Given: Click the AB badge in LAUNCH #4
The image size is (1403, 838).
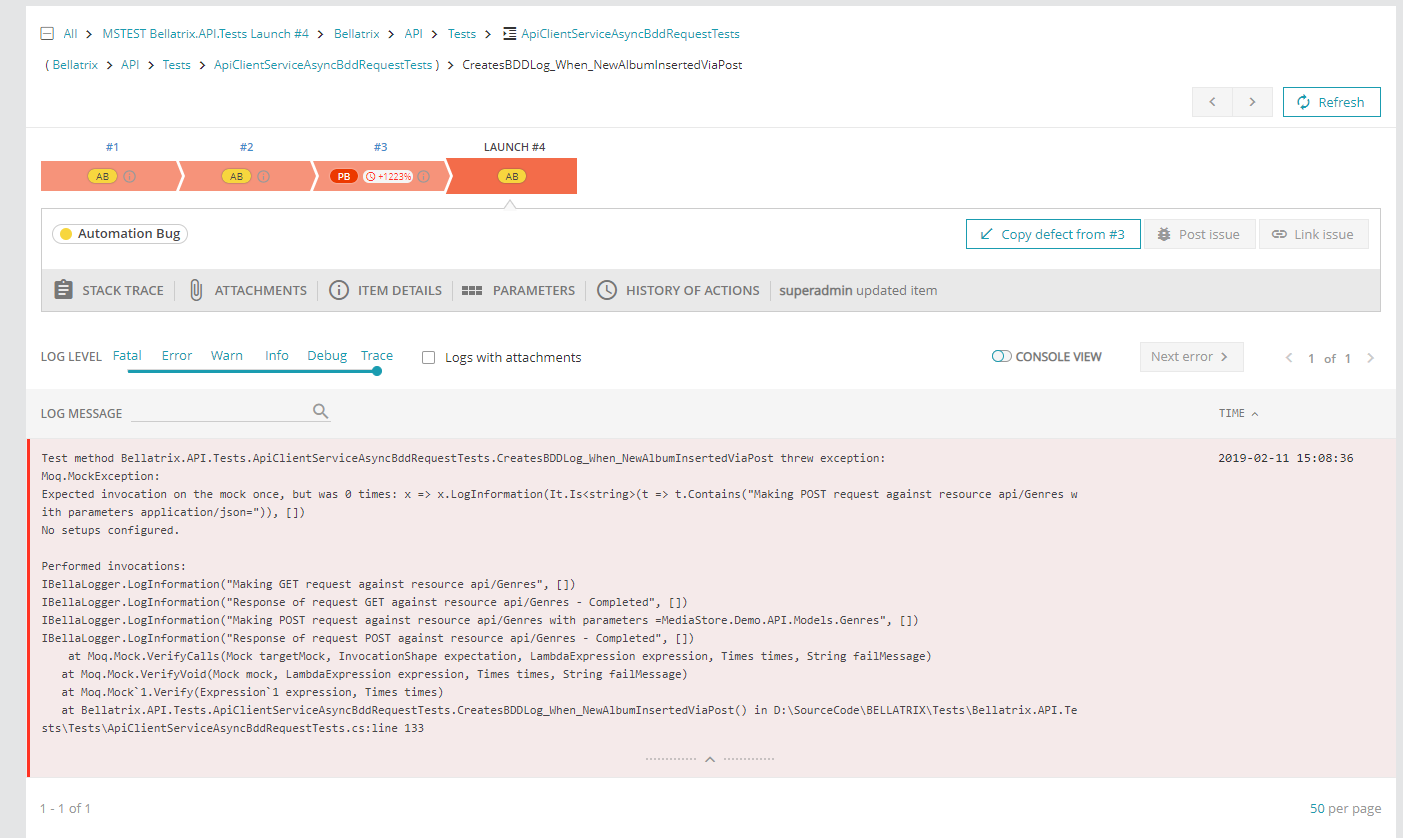Looking at the screenshot, I should [x=512, y=176].
